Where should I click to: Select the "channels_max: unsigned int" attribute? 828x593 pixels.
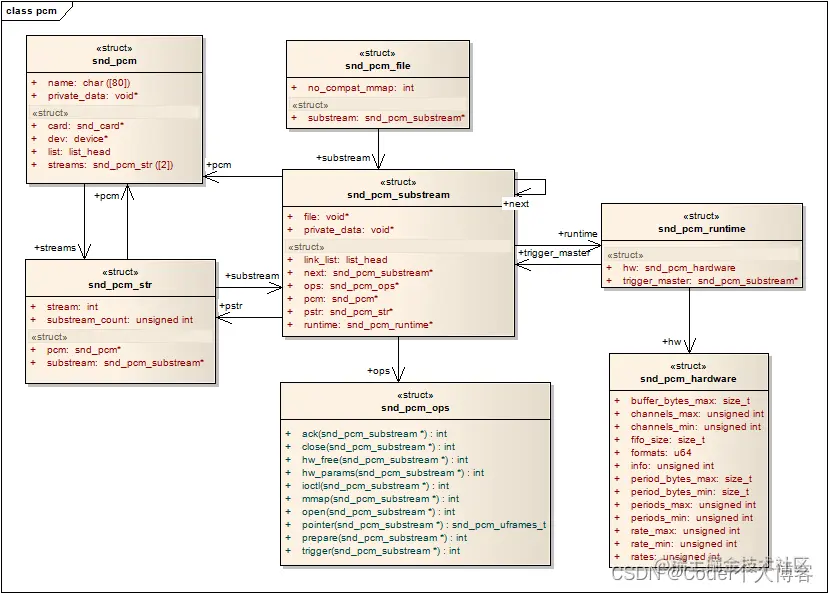(697, 414)
